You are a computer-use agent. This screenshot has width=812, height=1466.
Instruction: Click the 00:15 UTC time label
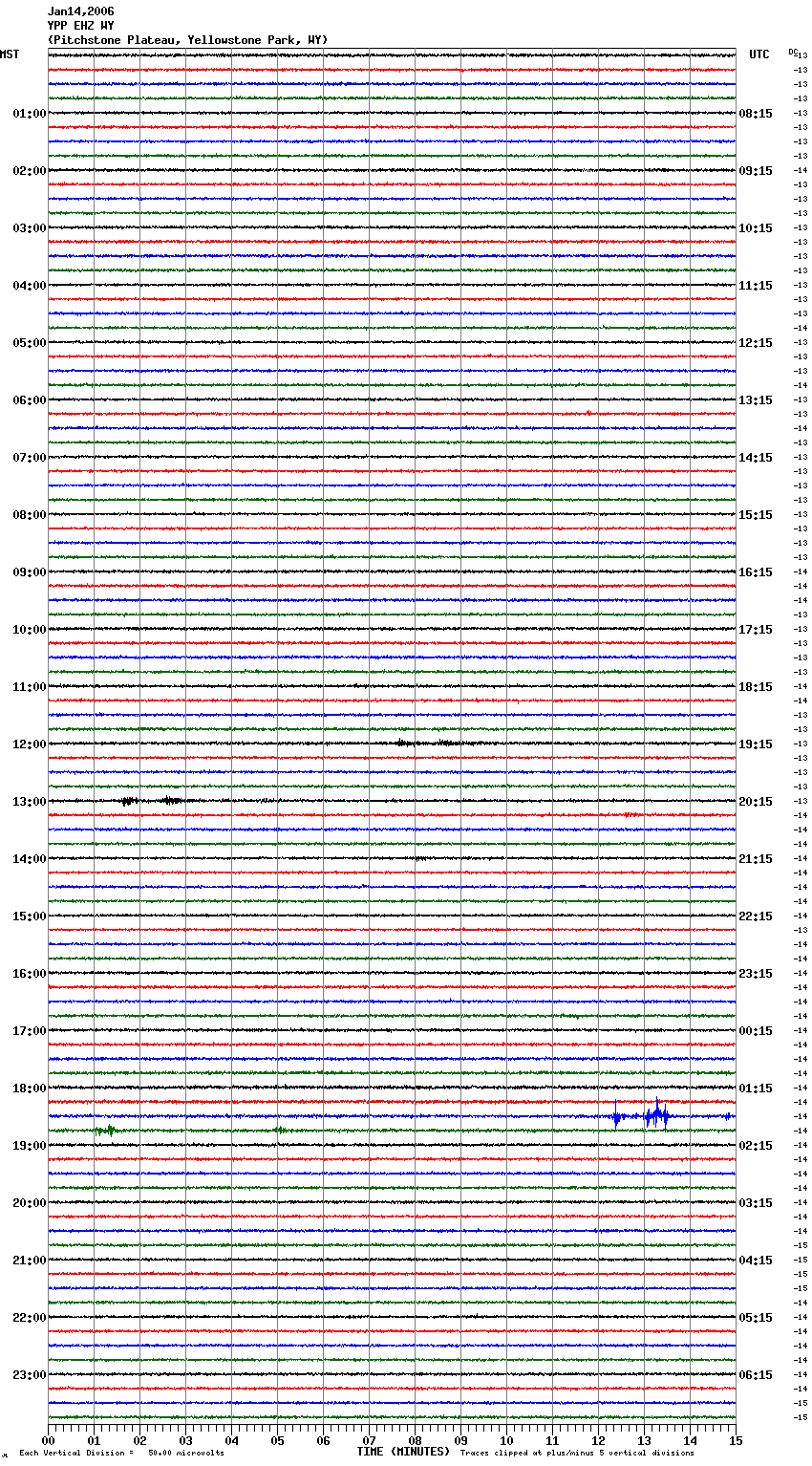756,1031
